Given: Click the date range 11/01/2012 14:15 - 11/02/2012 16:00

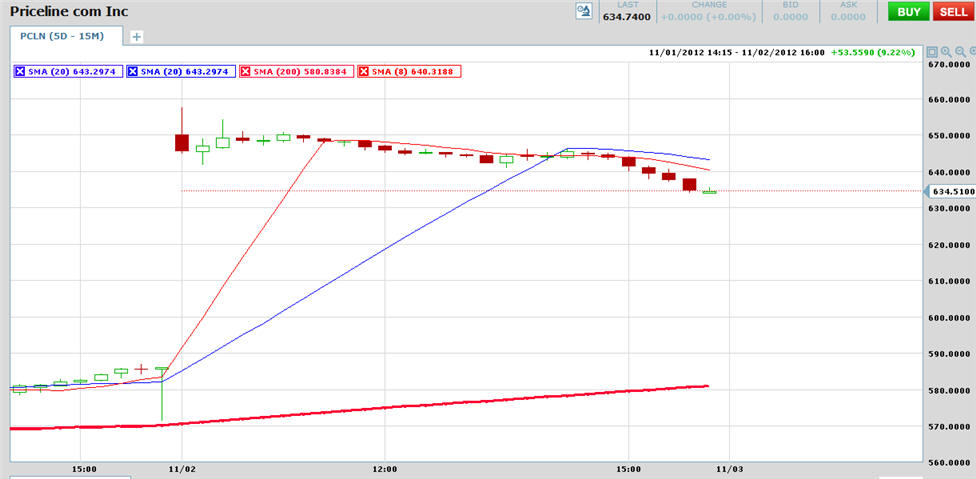Looking at the screenshot, I should click(x=736, y=53).
